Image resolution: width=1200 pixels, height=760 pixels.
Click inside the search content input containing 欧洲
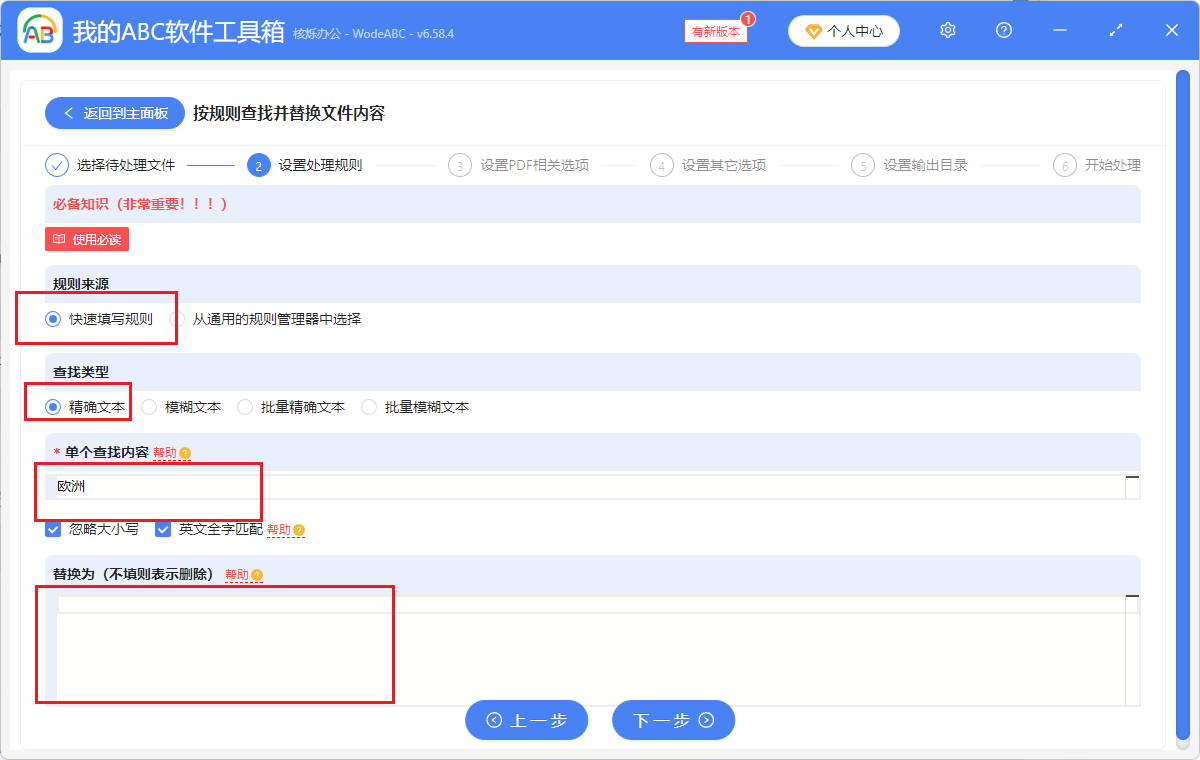[x=300, y=485]
